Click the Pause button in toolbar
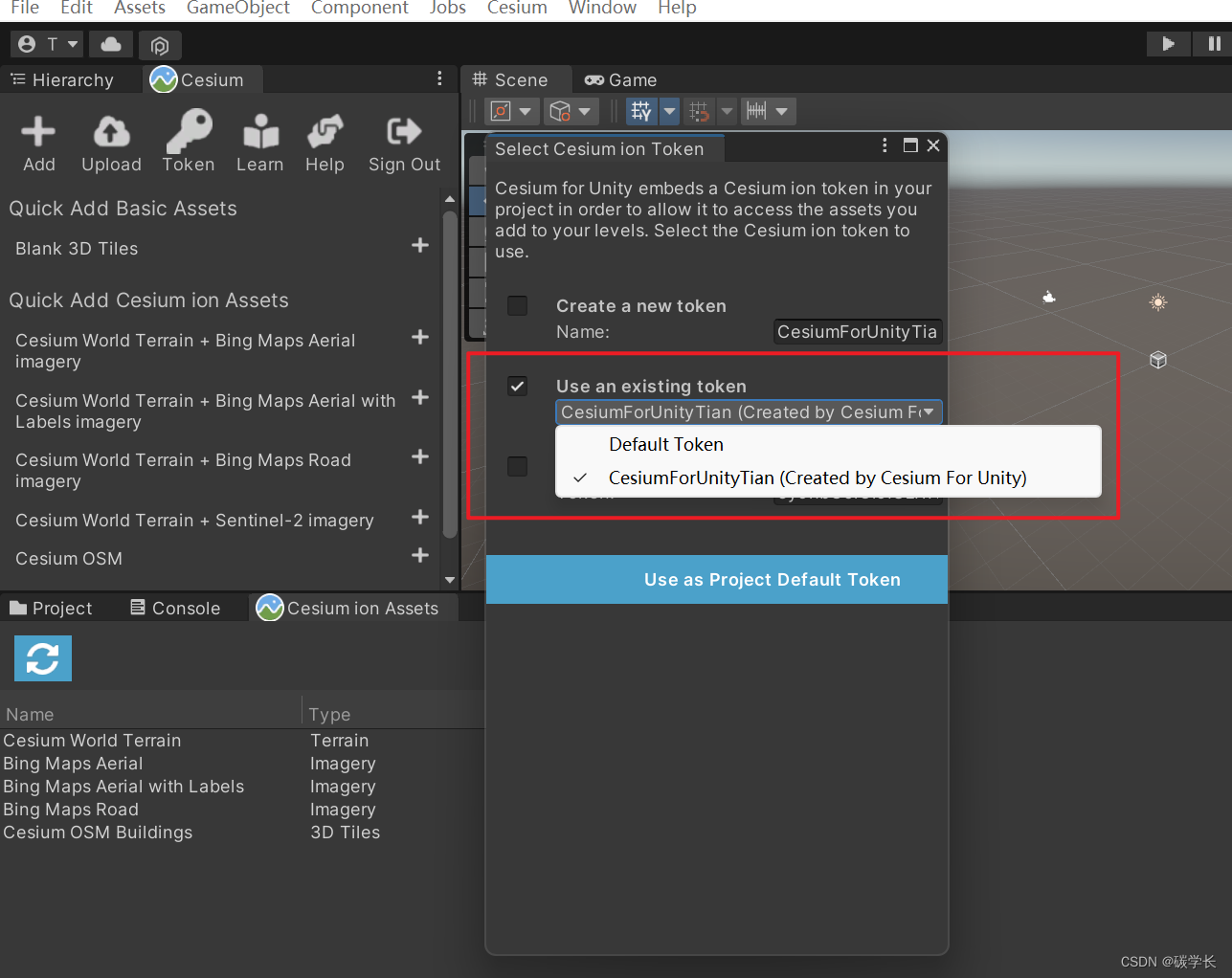 (x=1214, y=44)
